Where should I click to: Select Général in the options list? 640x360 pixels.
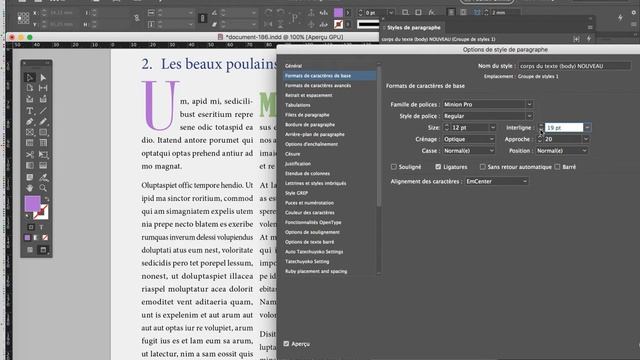coord(293,66)
